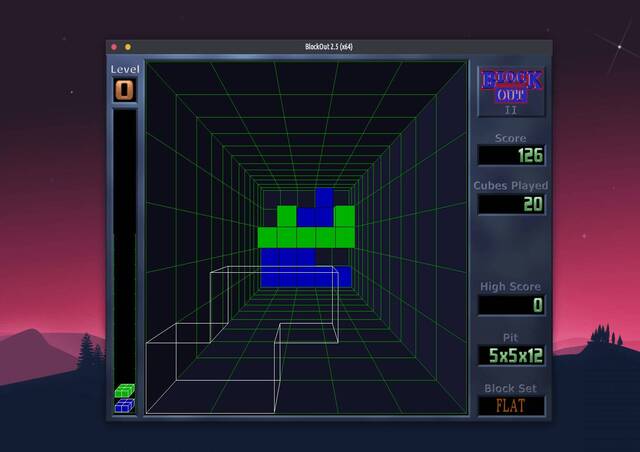Click the BlockOut 2.5 (x64) window title

pyautogui.click(x=329, y=47)
